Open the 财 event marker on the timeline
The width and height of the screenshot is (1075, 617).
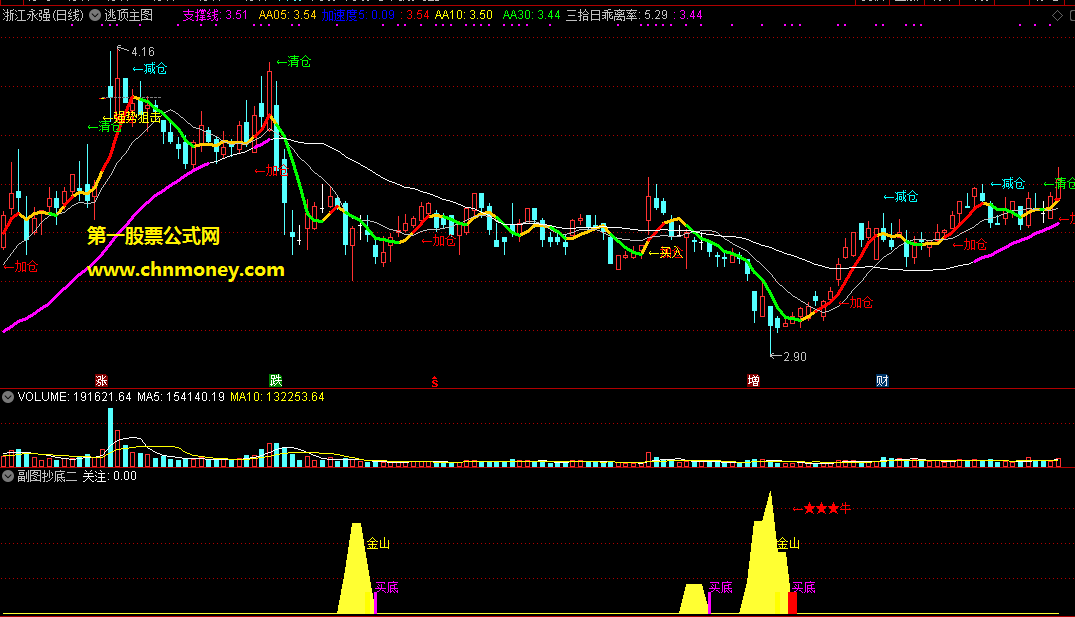882,380
